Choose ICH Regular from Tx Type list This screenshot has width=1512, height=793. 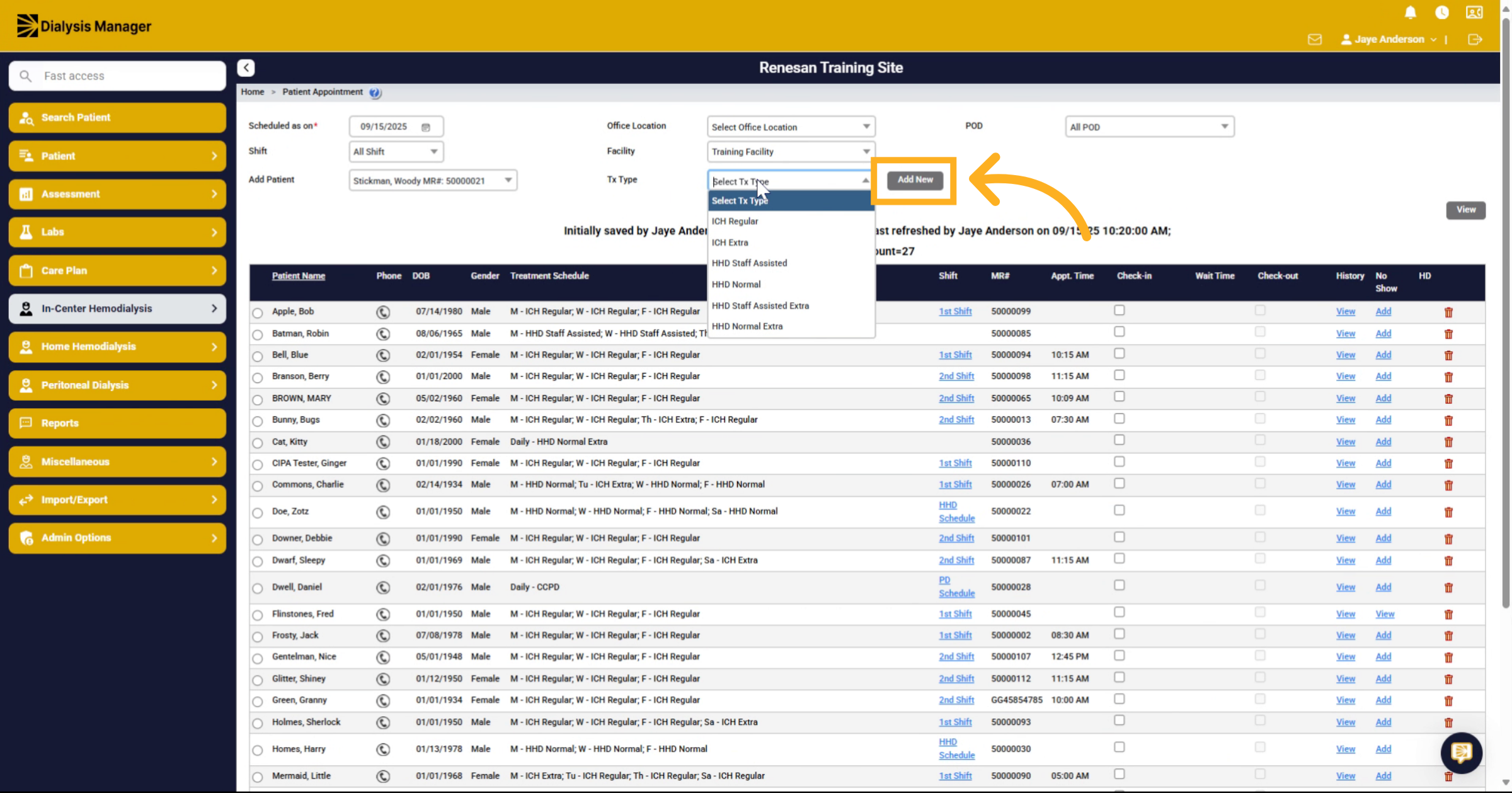coord(791,221)
